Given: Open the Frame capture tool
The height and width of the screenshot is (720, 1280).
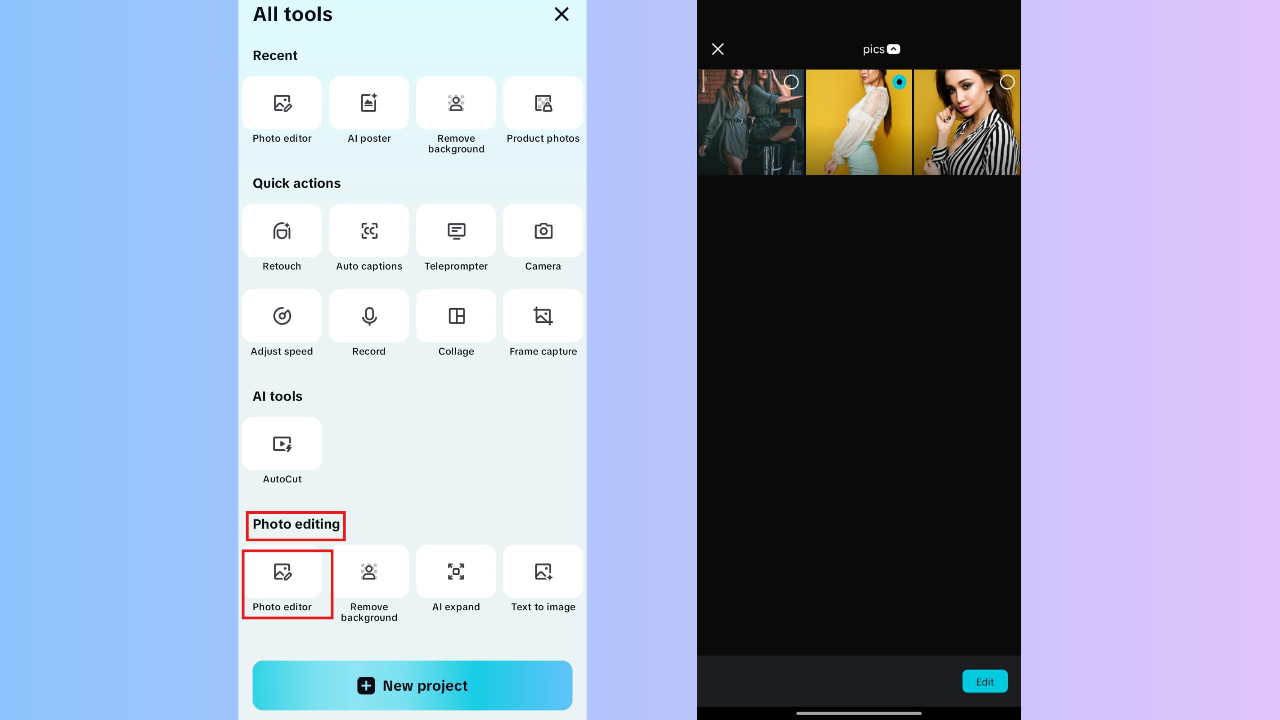Looking at the screenshot, I should coord(543,316).
